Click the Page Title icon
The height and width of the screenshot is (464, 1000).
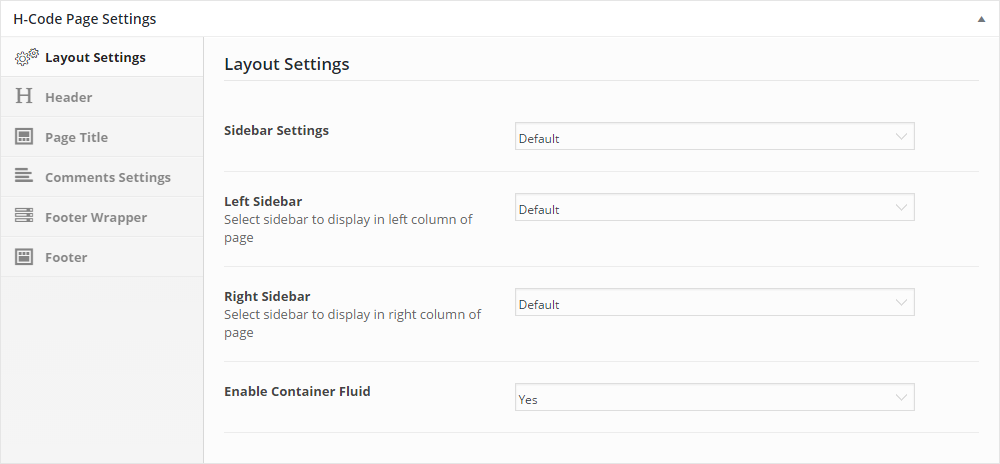(x=24, y=137)
